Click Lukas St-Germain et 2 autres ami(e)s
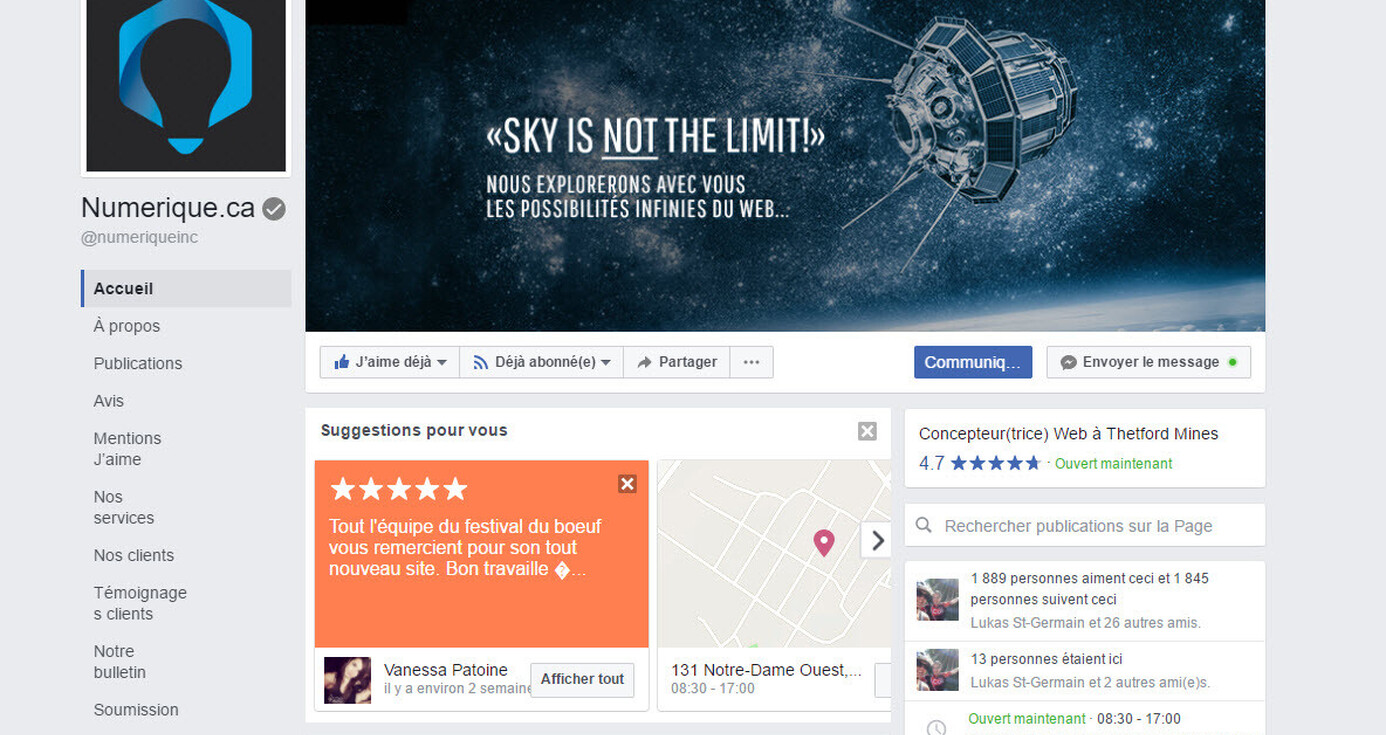Viewport: 1386px width, 735px height. pos(1091,683)
